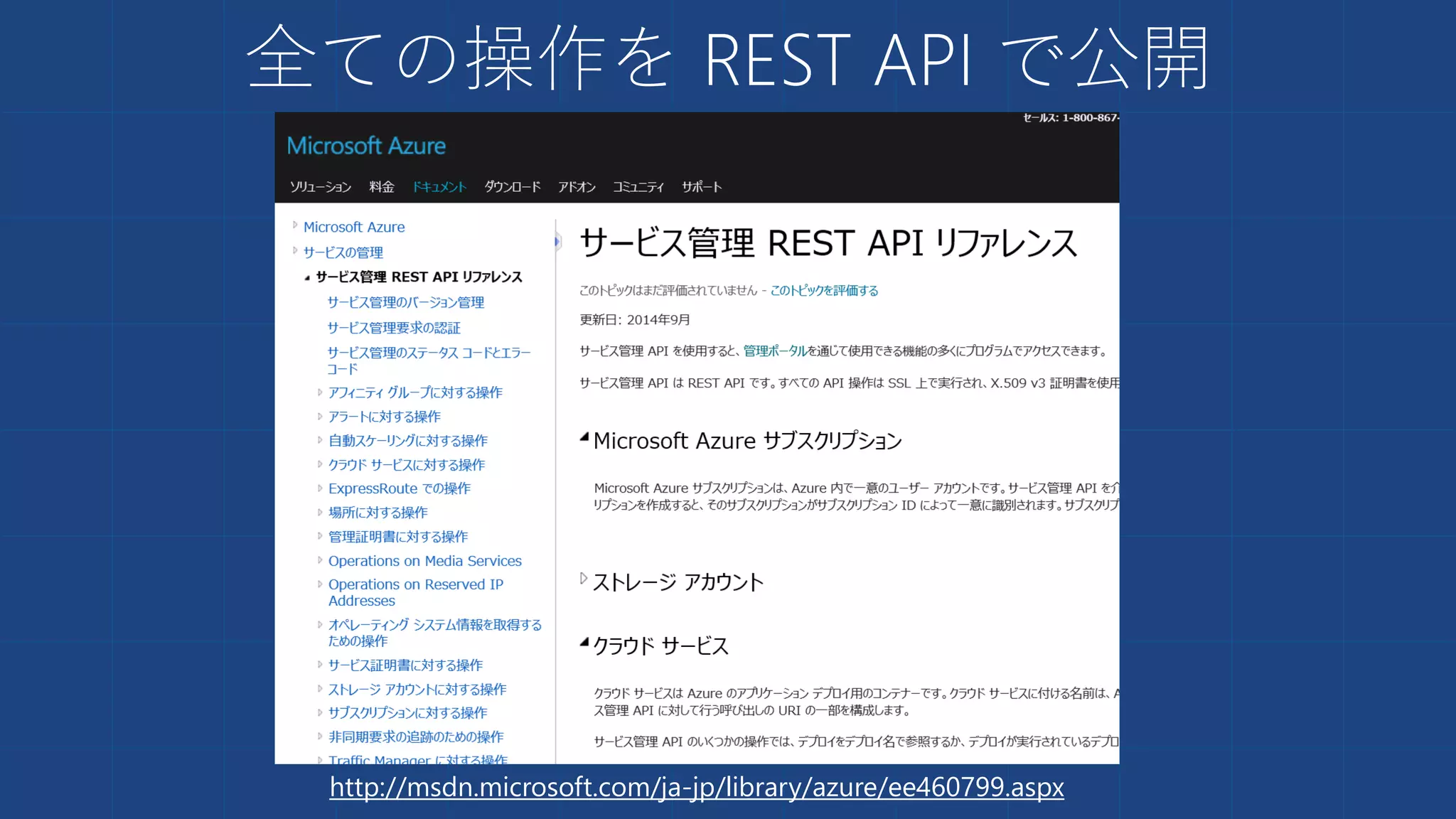Open サービス管理のステータス コードとエラー コード link
Image resolution: width=1456 pixels, height=819 pixels.
point(429,360)
